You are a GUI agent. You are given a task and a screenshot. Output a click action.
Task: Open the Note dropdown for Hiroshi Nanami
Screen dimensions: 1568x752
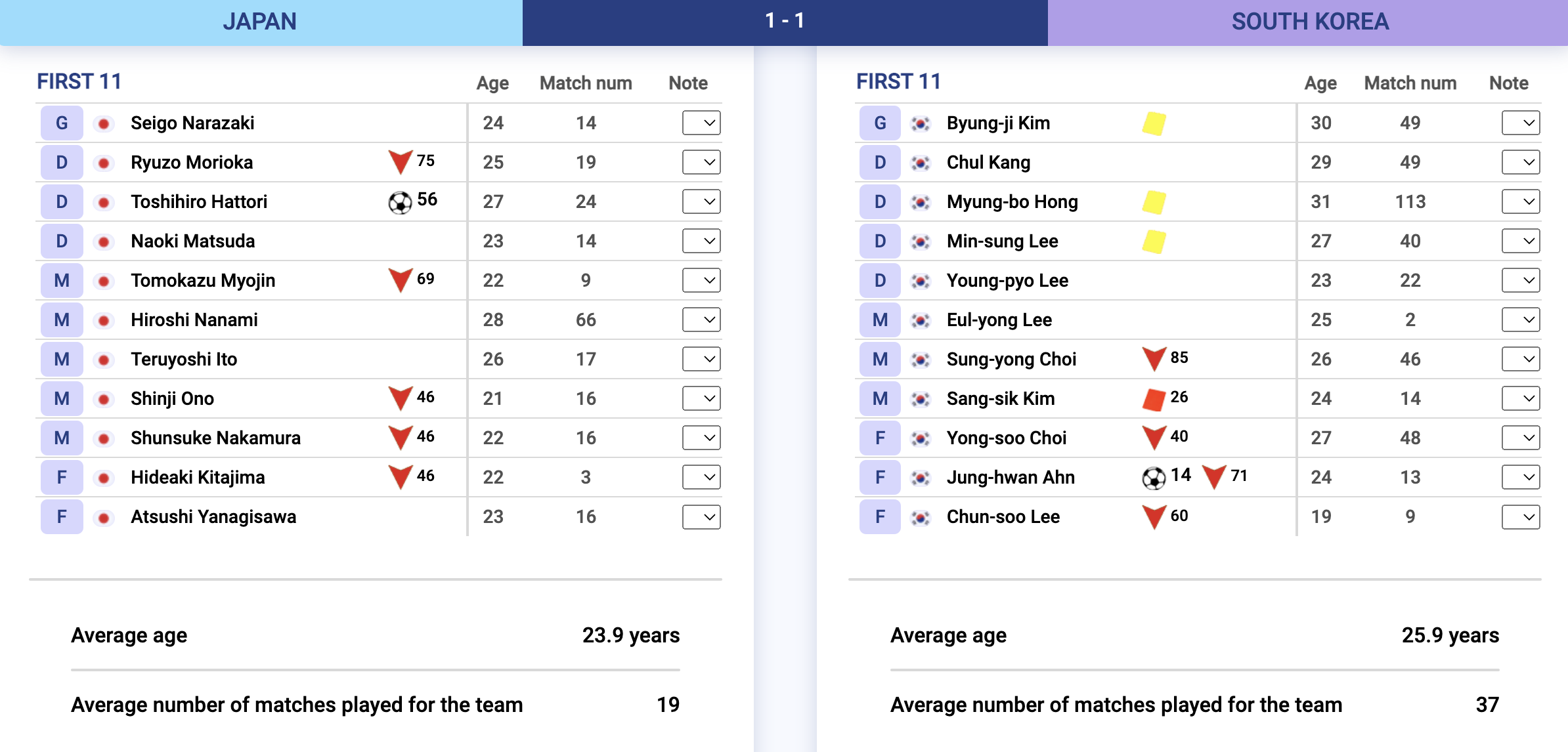pos(701,319)
